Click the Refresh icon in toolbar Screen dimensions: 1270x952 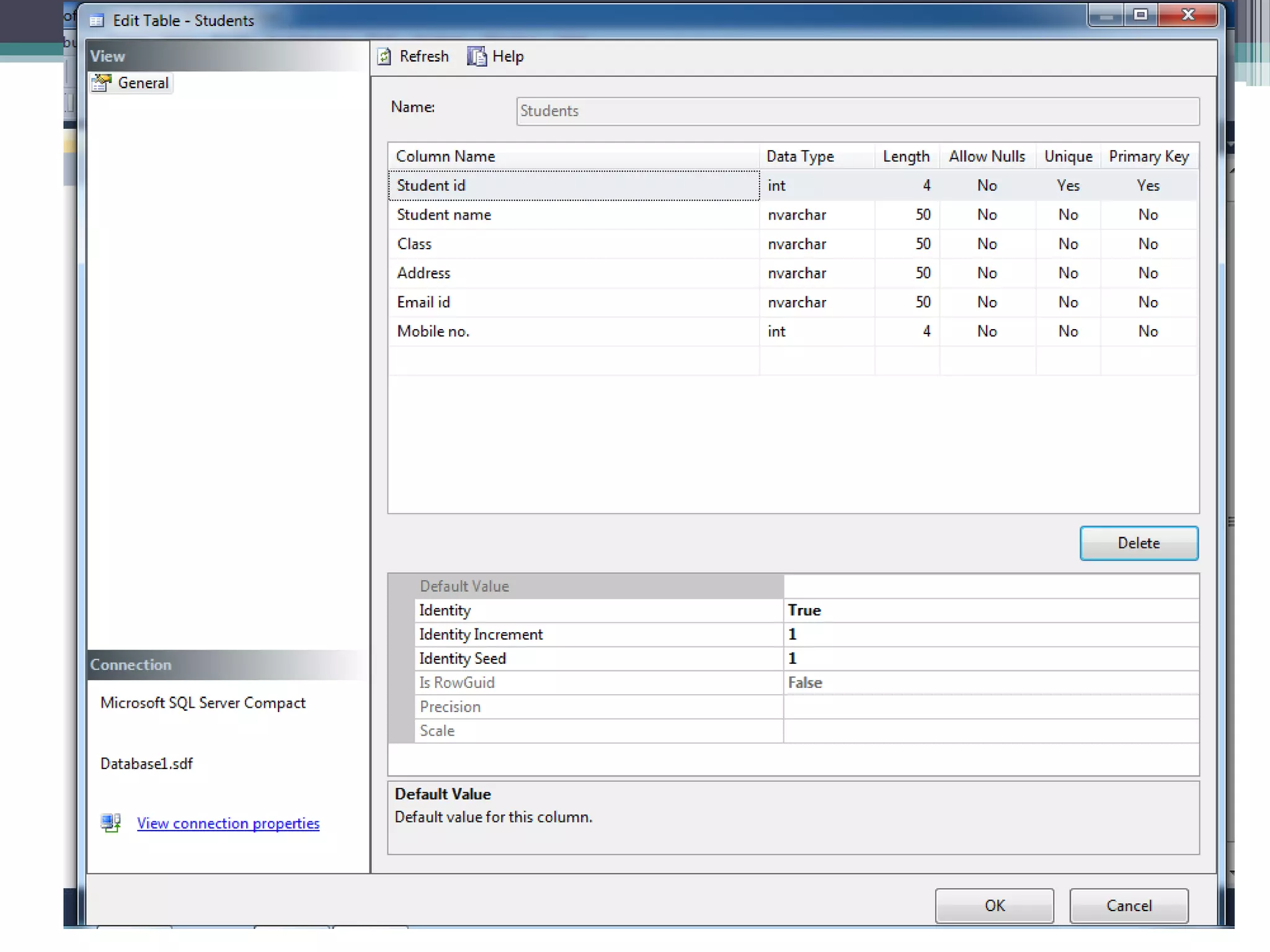coord(384,56)
